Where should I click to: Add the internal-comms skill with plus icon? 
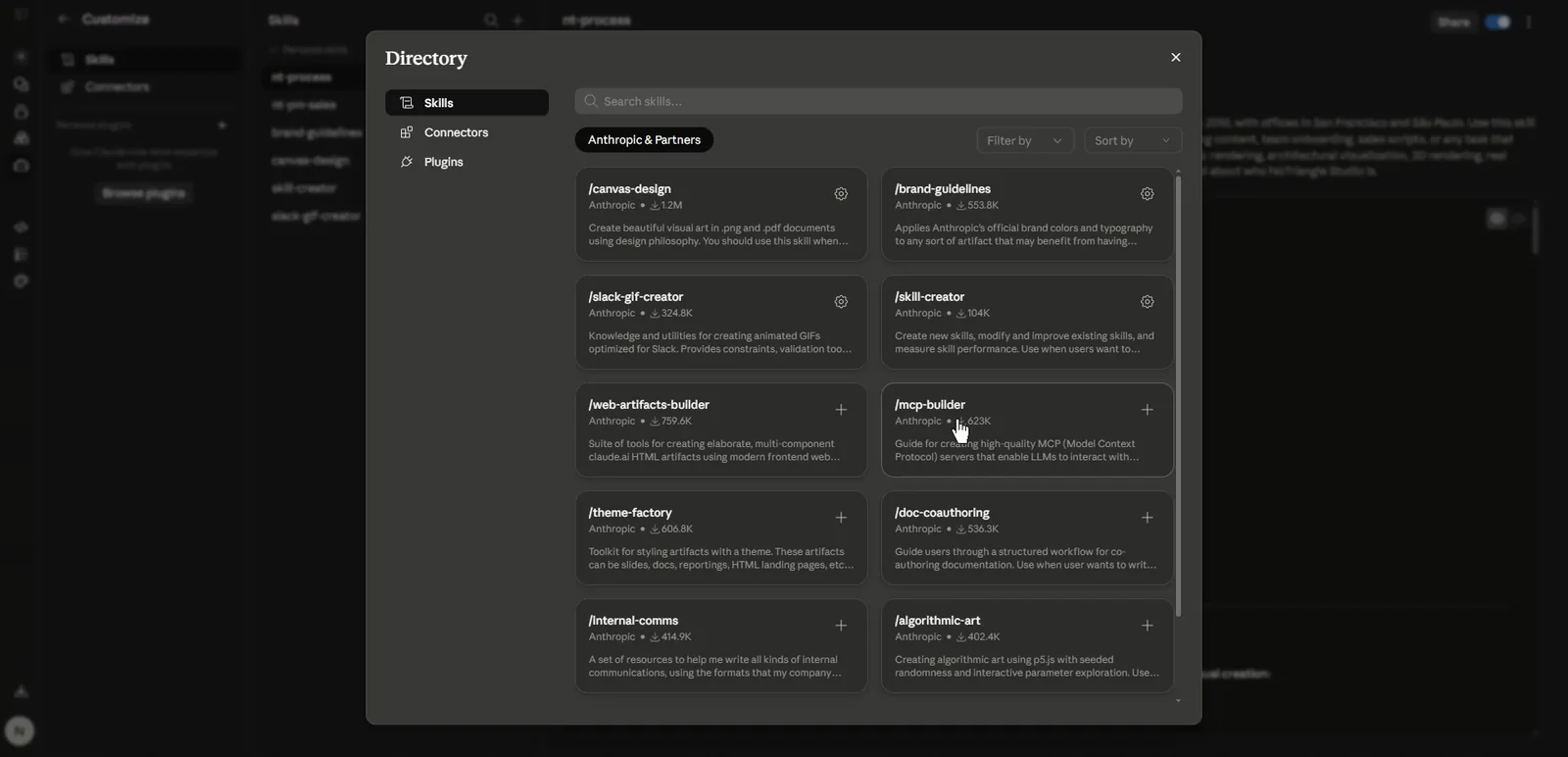[841, 626]
